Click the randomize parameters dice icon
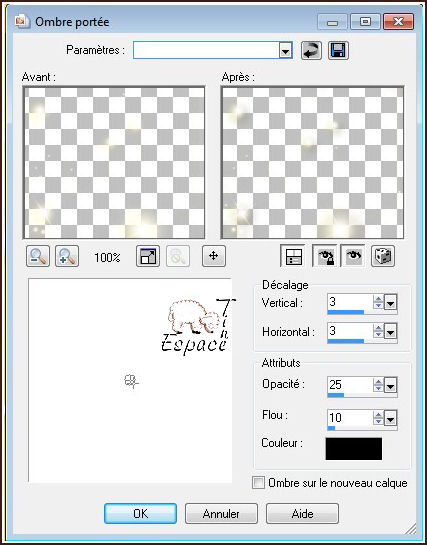 pos(383,257)
